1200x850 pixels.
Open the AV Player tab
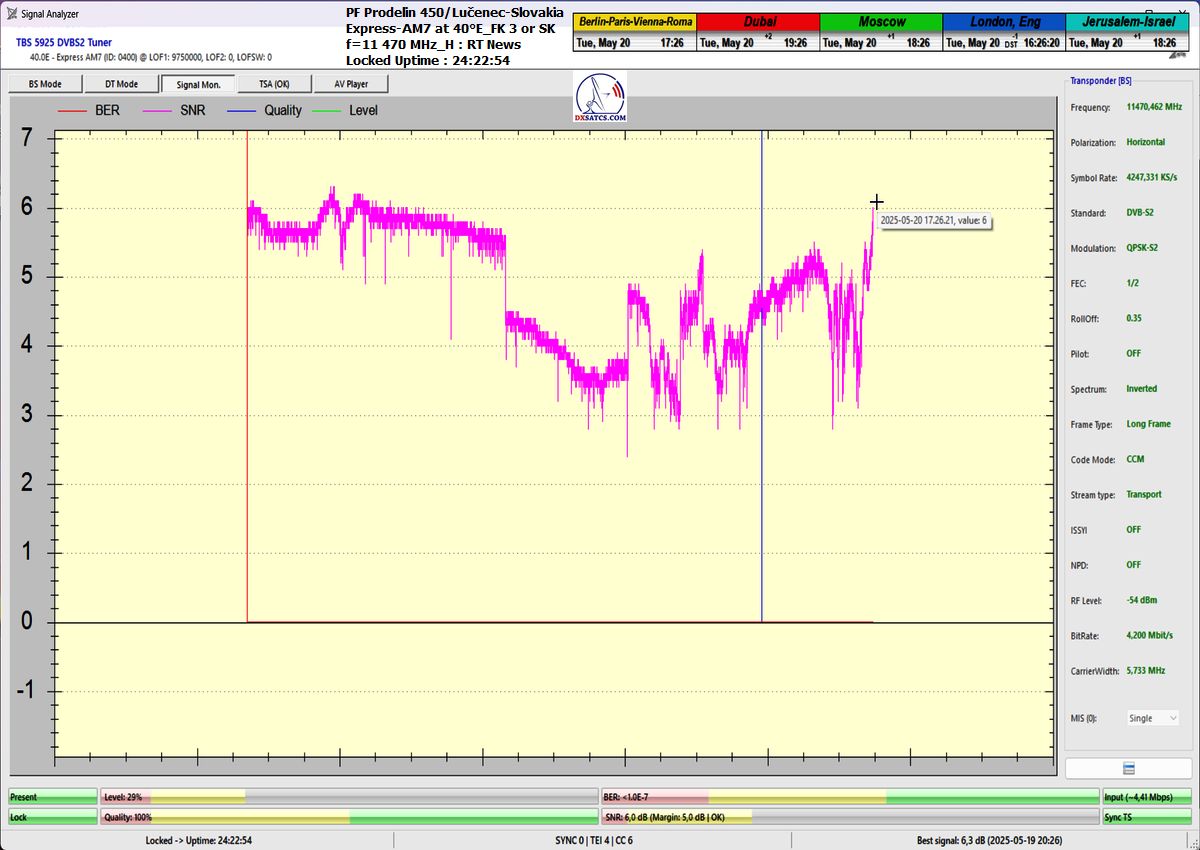pyautogui.click(x=350, y=84)
